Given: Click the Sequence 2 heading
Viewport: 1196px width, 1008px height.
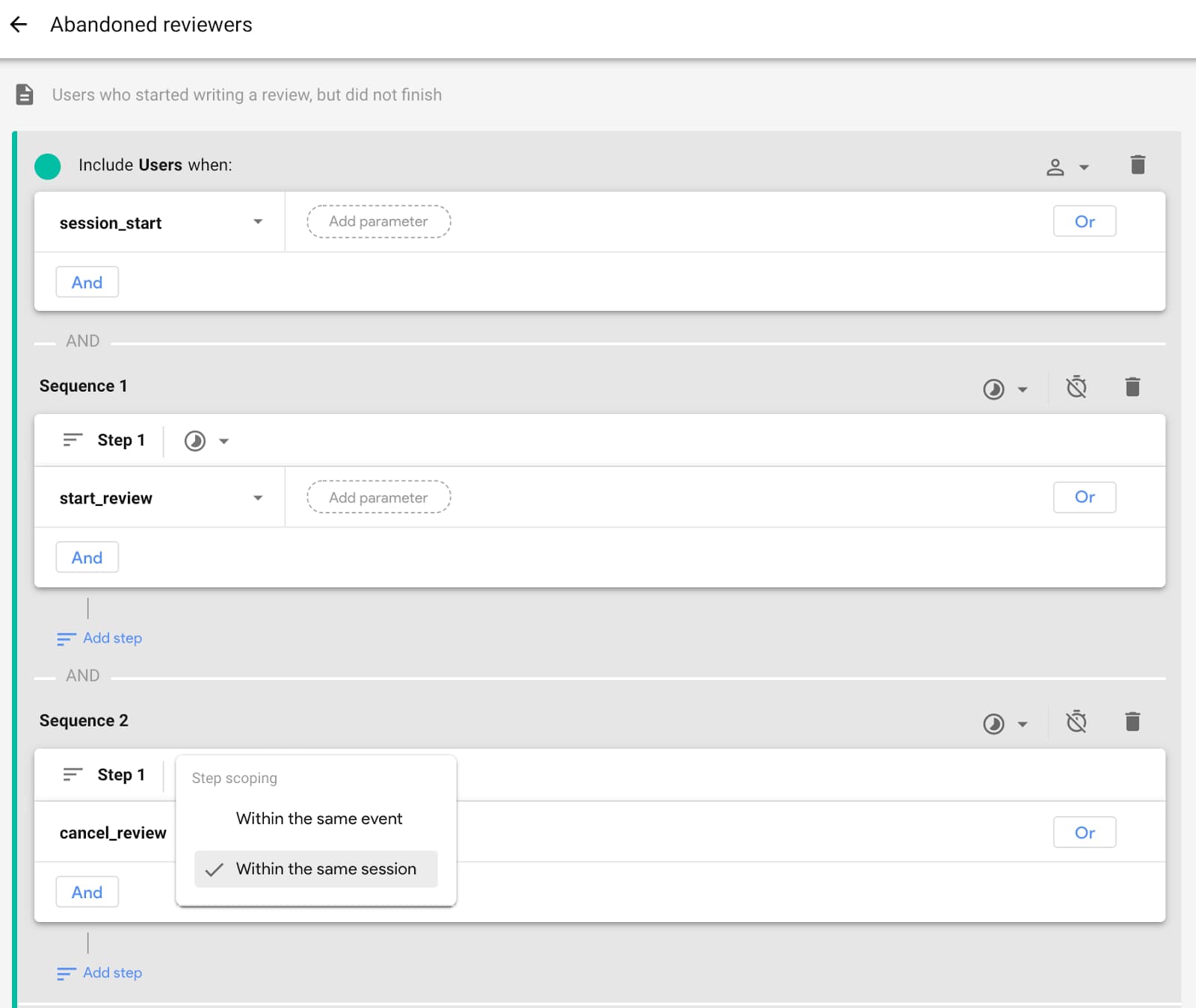Looking at the screenshot, I should [x=84, y=721].
